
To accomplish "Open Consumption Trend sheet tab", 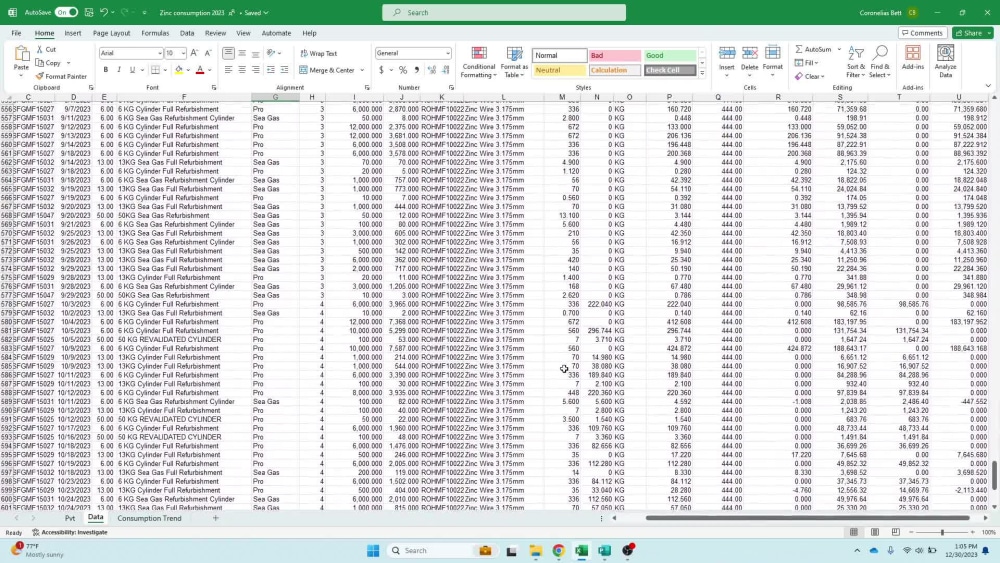I will (149, 518).
